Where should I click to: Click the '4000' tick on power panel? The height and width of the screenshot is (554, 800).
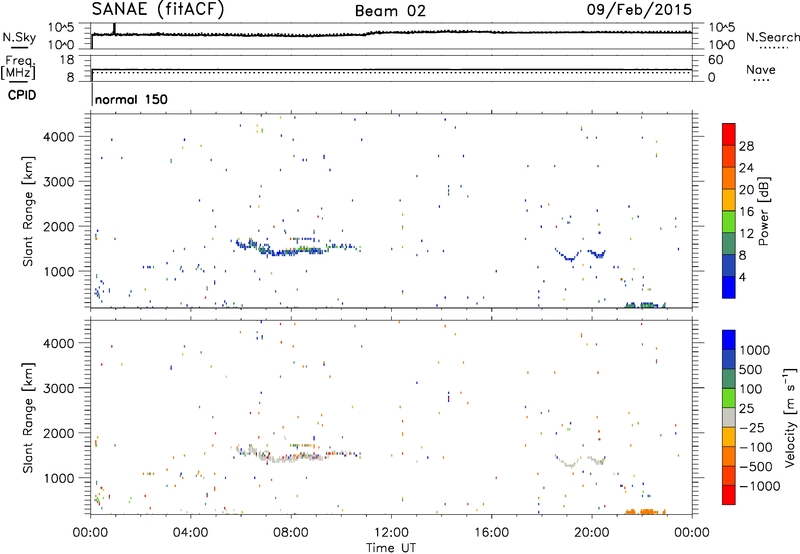point(59,137)
